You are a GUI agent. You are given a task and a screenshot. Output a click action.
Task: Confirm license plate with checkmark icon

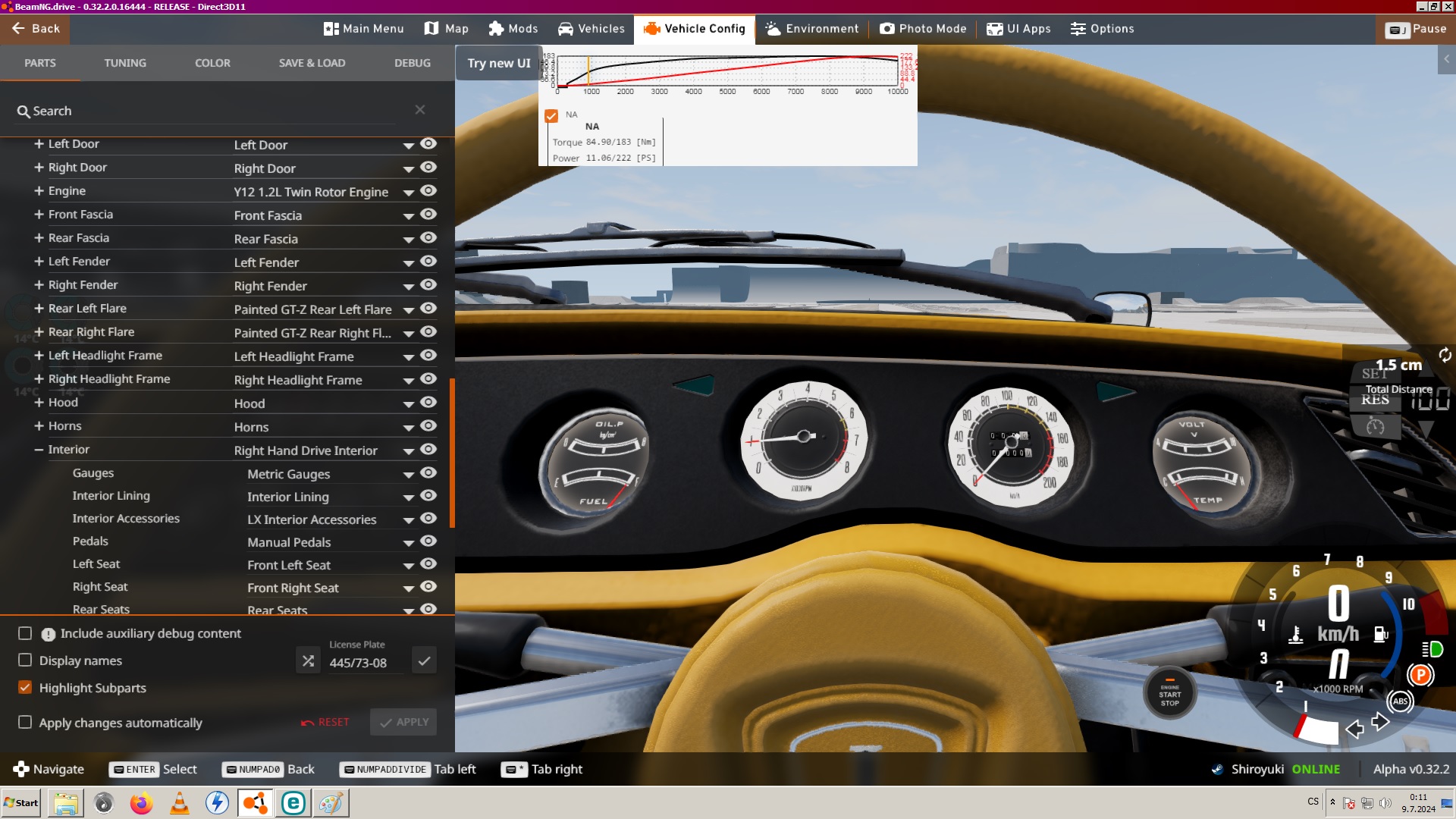tap(424, 661)
